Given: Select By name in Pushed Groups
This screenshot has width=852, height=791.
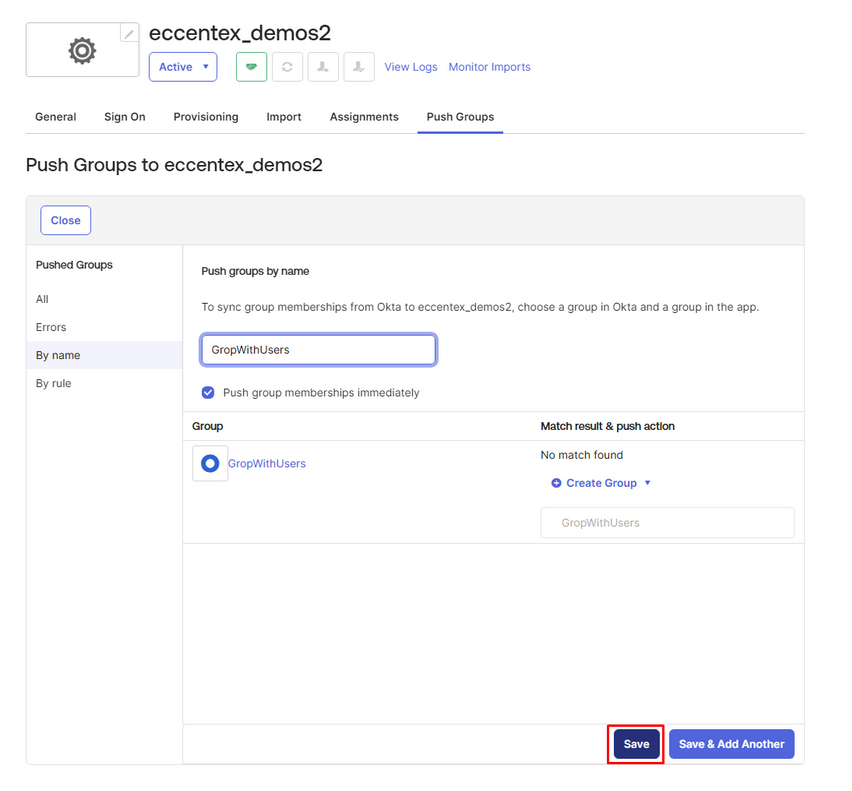Looking at the screenshot, I should click(104, 355).
